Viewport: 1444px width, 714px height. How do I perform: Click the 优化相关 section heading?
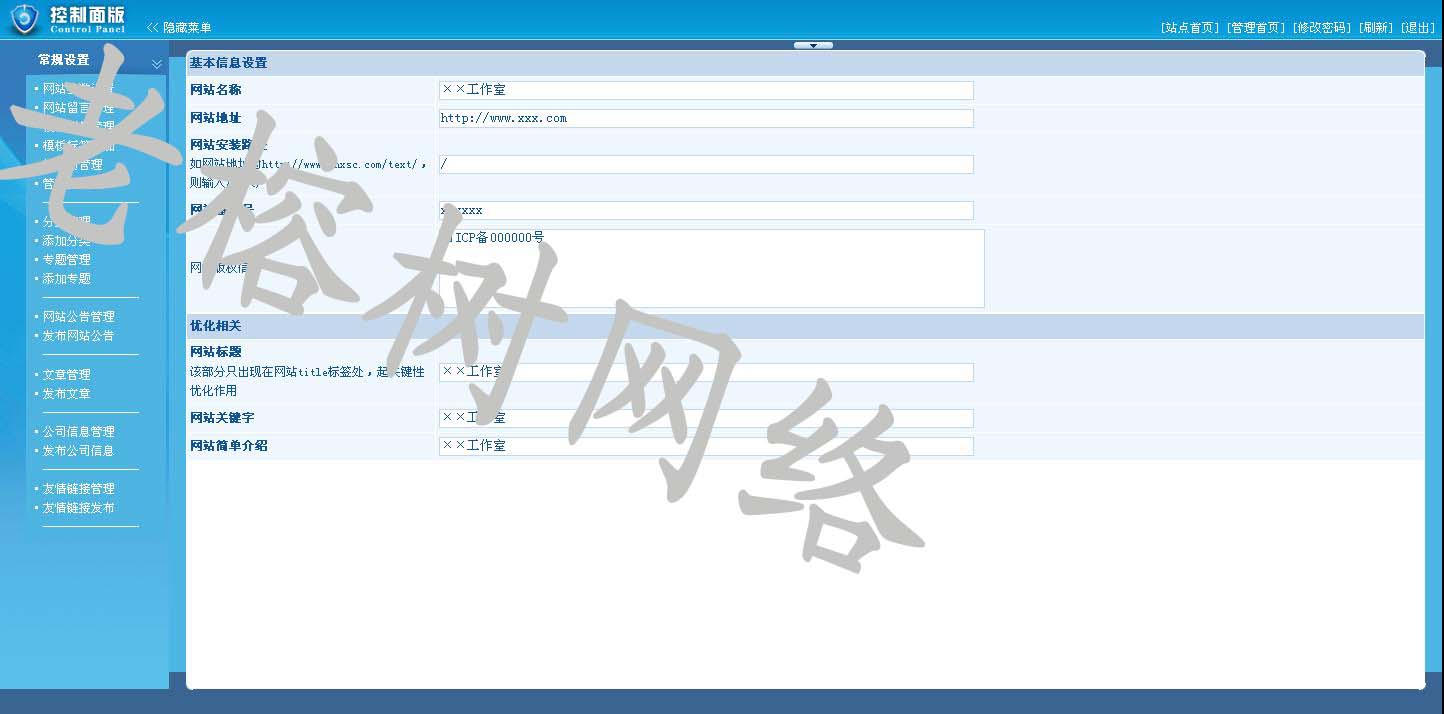[x=216, y=326]
